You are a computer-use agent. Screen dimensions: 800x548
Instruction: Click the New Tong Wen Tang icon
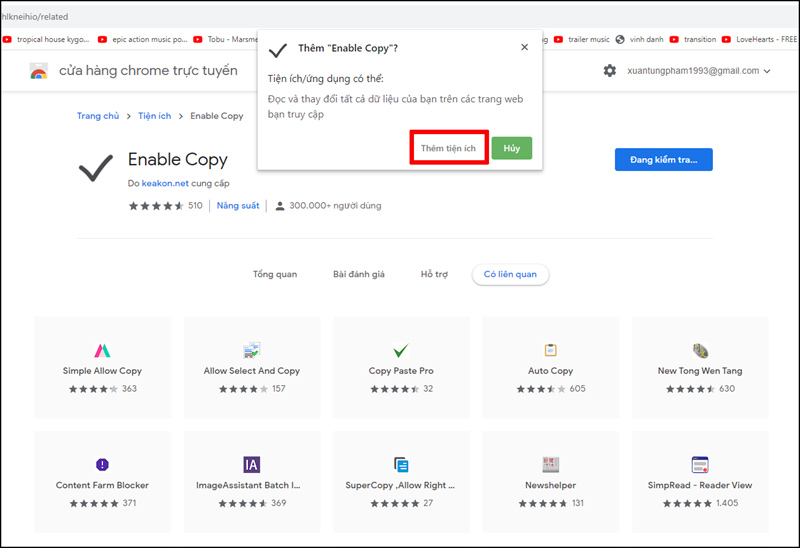[x=700, y=351]
